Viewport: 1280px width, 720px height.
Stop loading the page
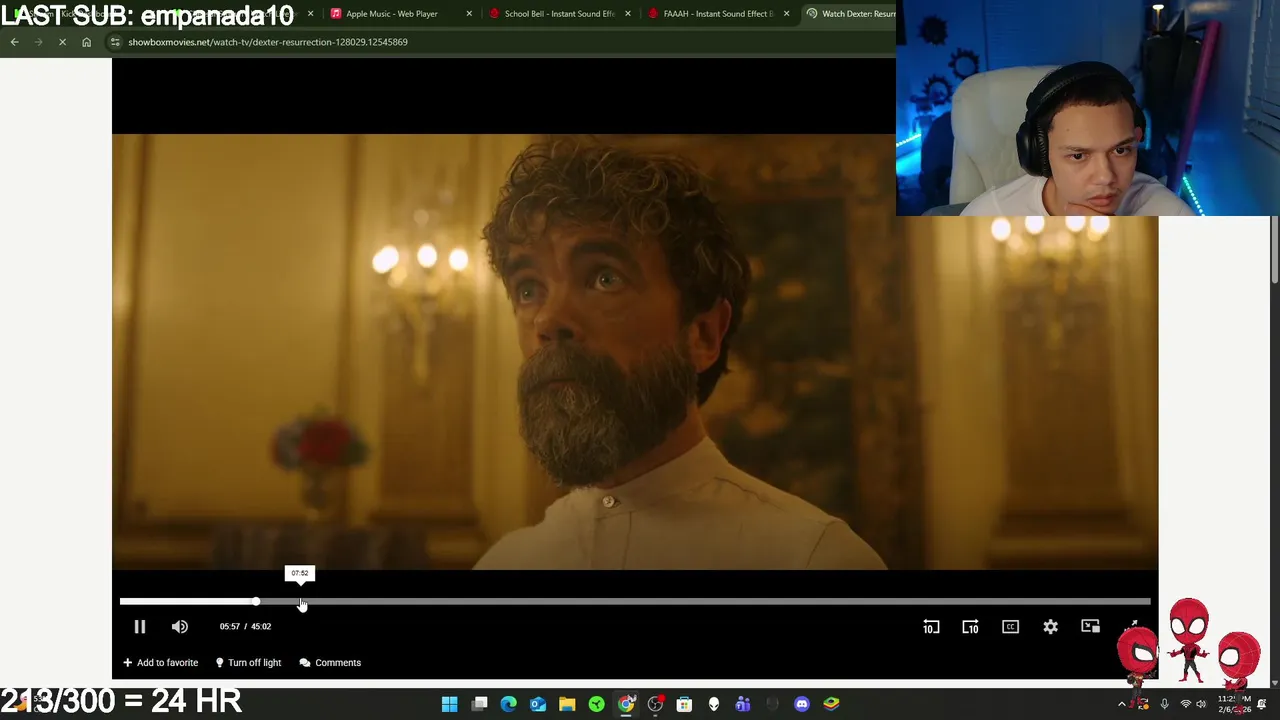tap(62, 42)
